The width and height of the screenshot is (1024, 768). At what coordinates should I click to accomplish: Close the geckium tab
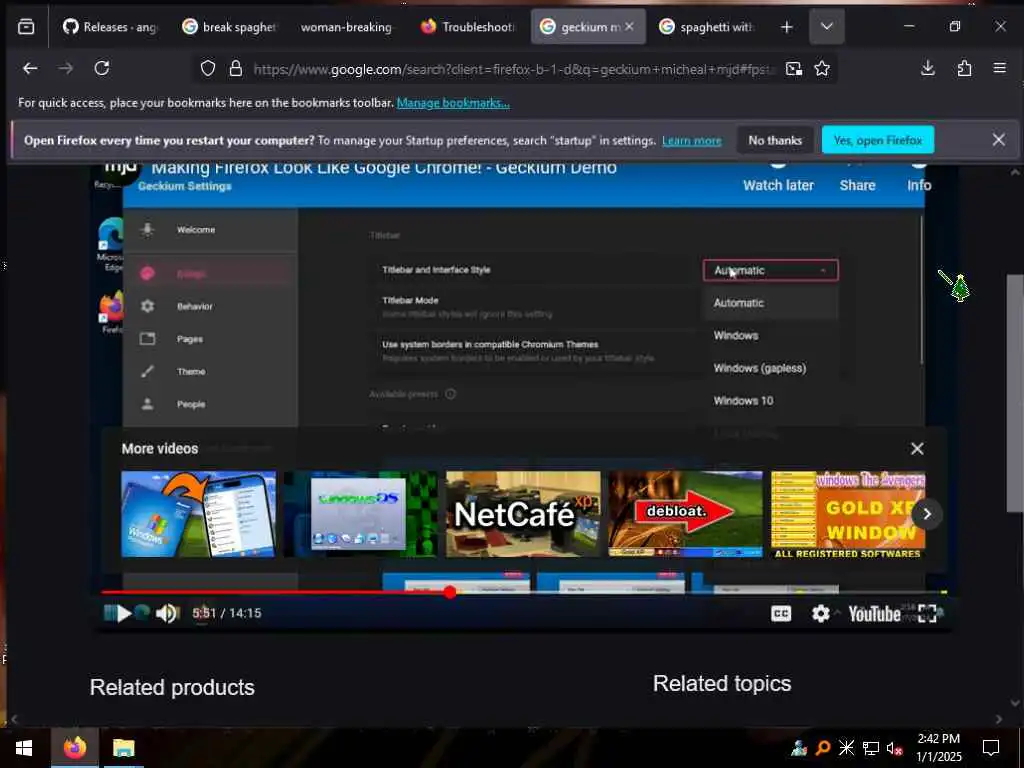pos(629,27)
